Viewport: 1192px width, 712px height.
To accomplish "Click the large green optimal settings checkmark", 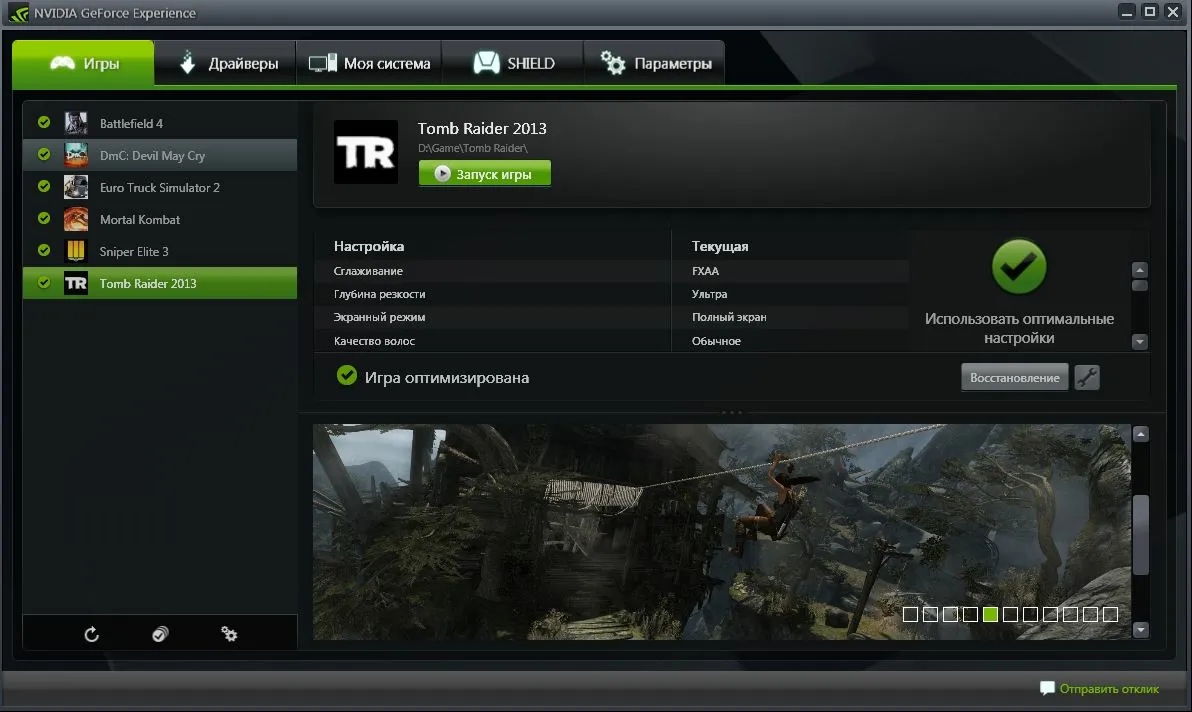I will tap(1019, 267).
